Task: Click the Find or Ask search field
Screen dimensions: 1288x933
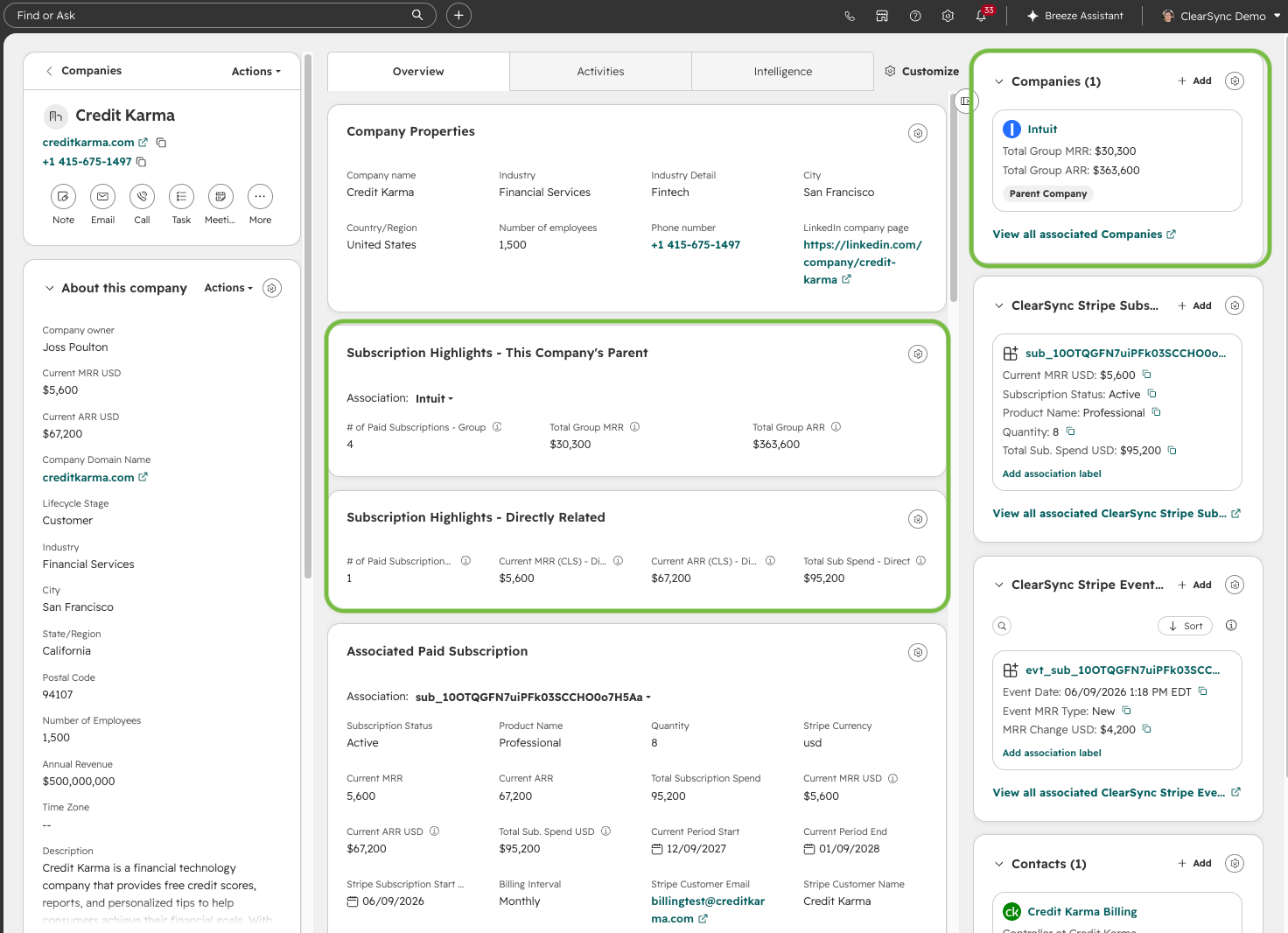Action: (220, 15)
